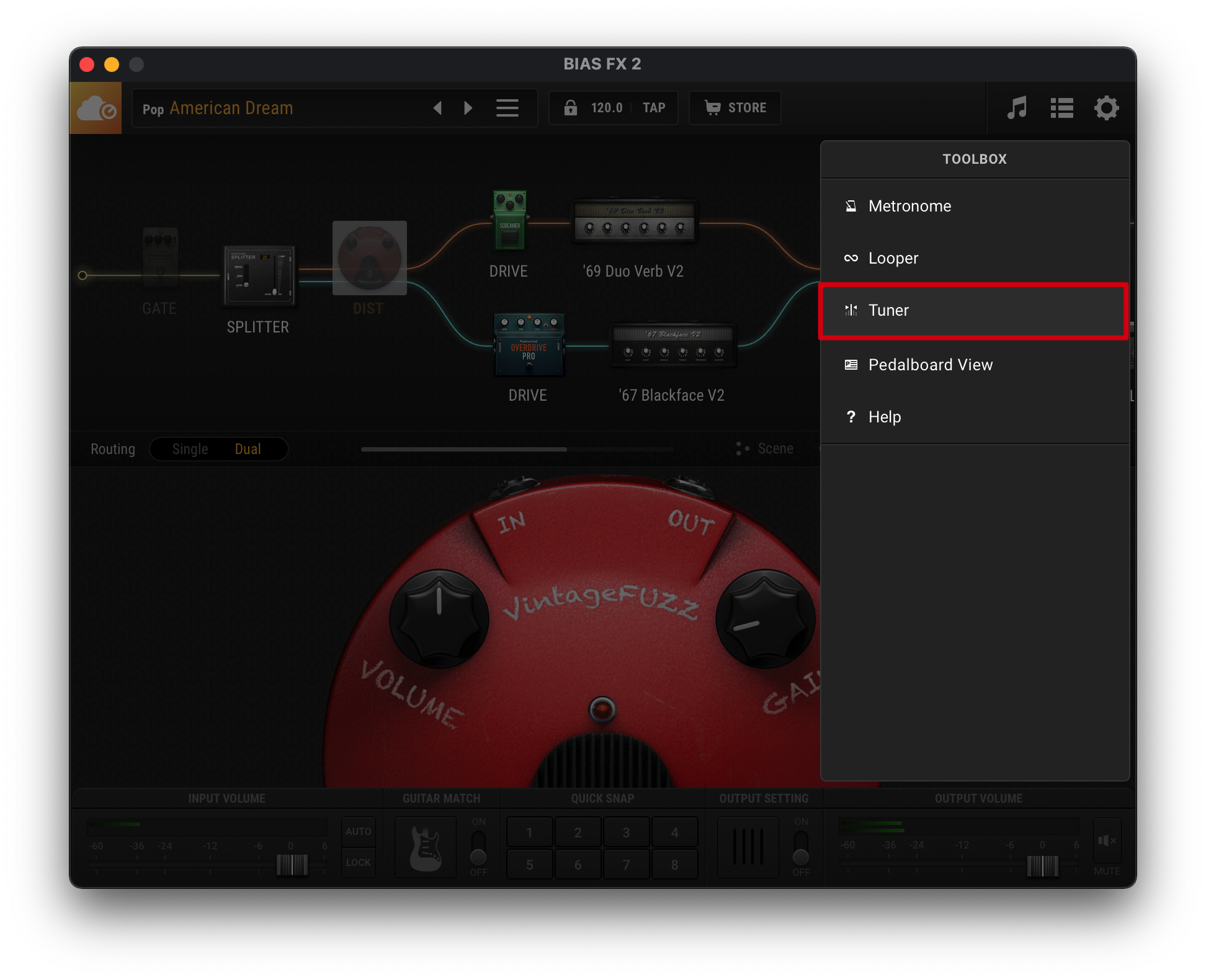Select Quick Snap slot 8

pos(674,865)
